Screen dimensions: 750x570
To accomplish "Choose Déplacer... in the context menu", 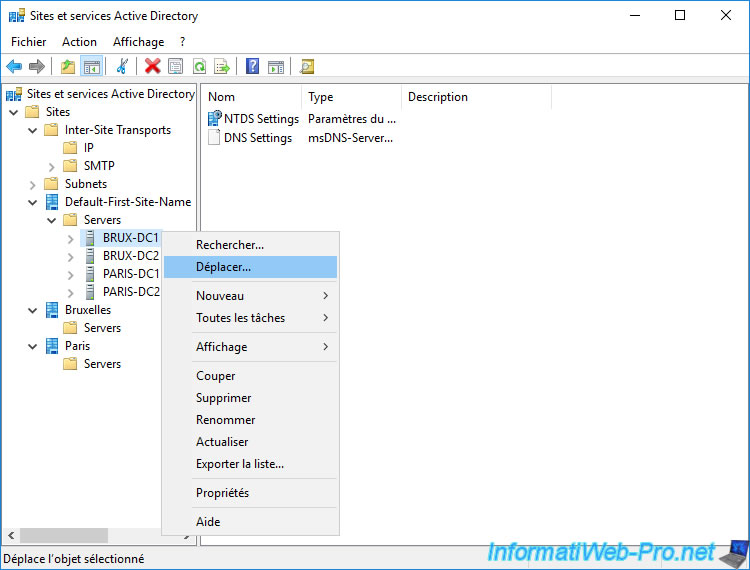I will (x=223, y=267).
